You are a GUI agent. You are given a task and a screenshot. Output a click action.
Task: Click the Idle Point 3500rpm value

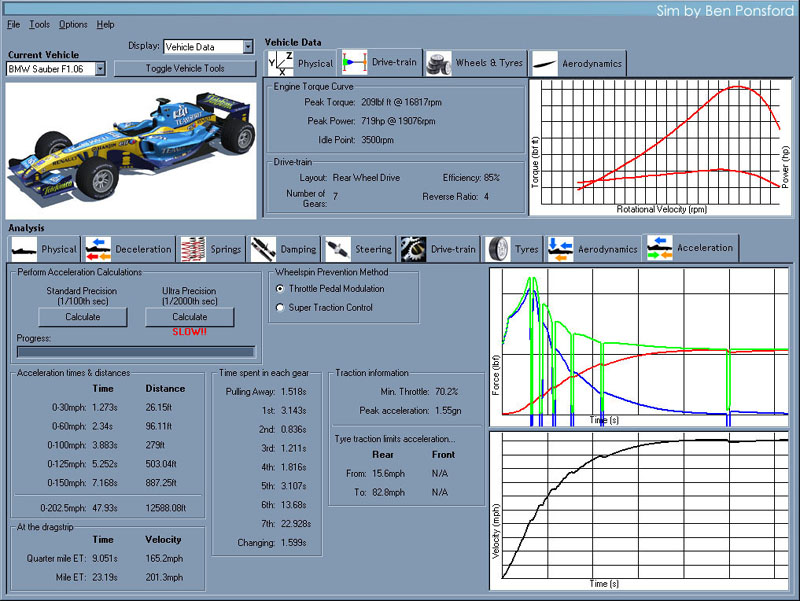tap(378, 140)
